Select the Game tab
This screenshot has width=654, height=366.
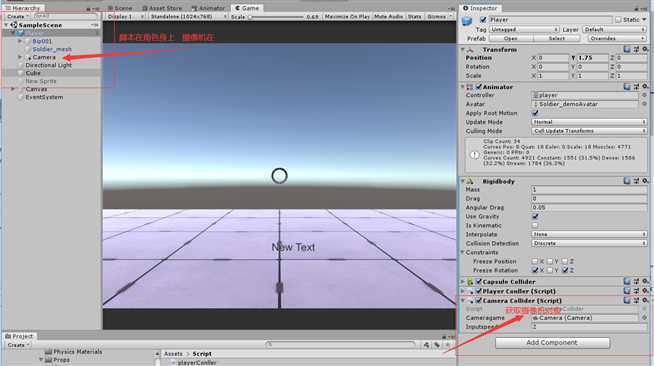click(247, 8)
